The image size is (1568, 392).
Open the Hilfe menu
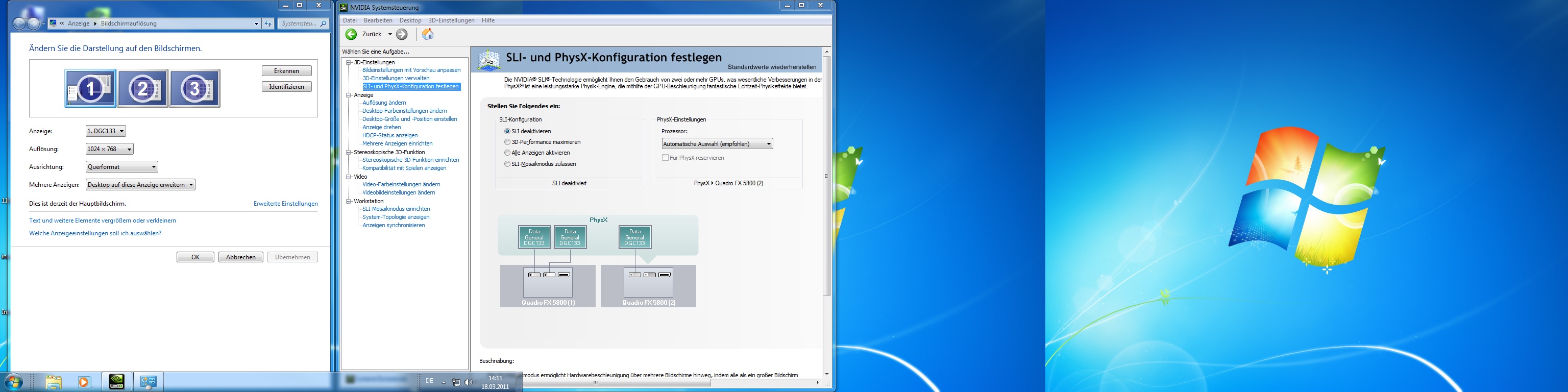(x=488, y=21)
